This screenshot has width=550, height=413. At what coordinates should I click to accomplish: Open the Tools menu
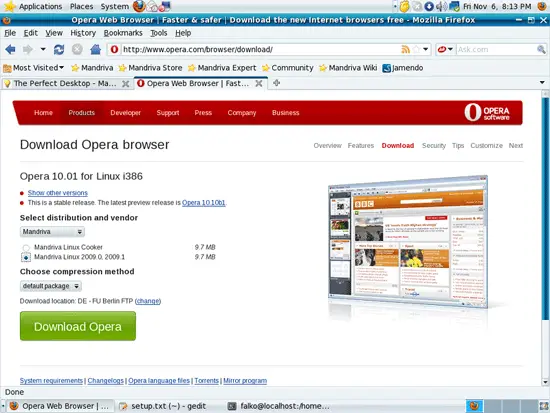pyautogui.click(x=159, y=33)
